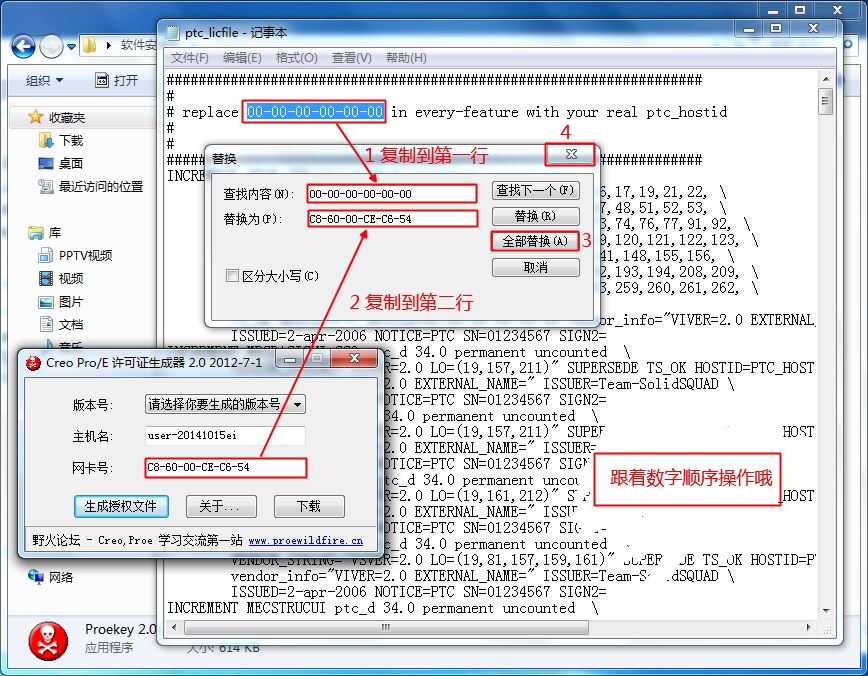
Task: Click the Notepad vertical scroll up arrow
Action: click(825, 79)
